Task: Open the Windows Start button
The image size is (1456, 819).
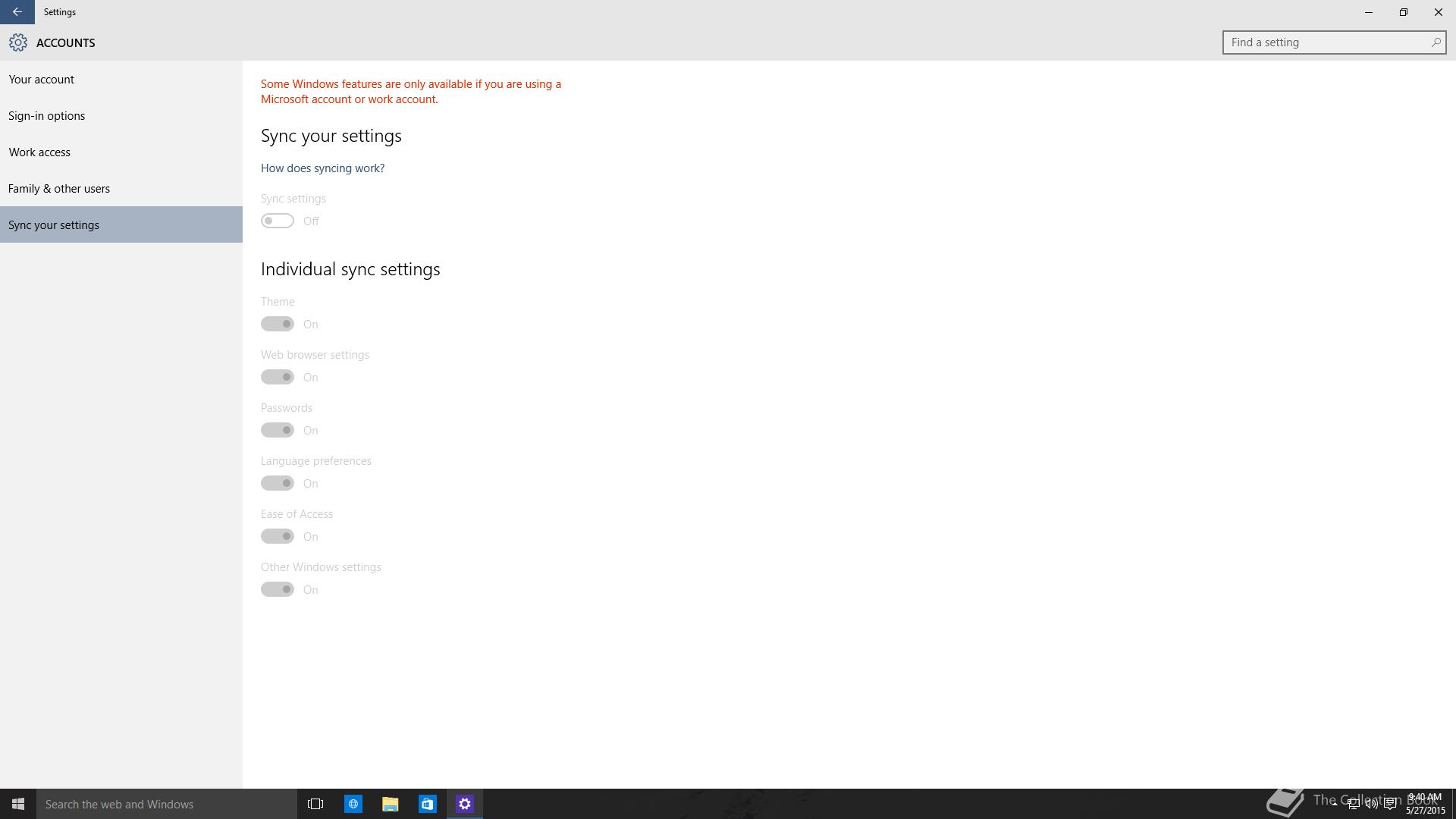Action: point(18,804)
